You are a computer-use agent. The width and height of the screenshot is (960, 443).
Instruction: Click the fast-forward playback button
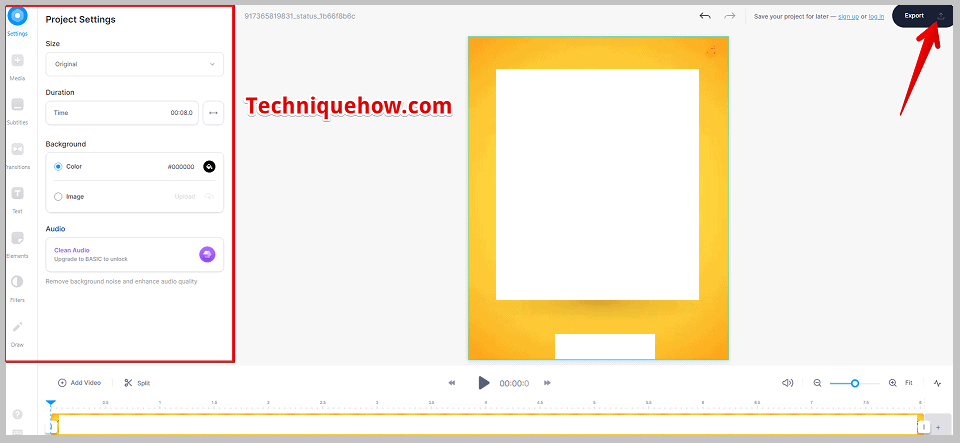(547, 383)
